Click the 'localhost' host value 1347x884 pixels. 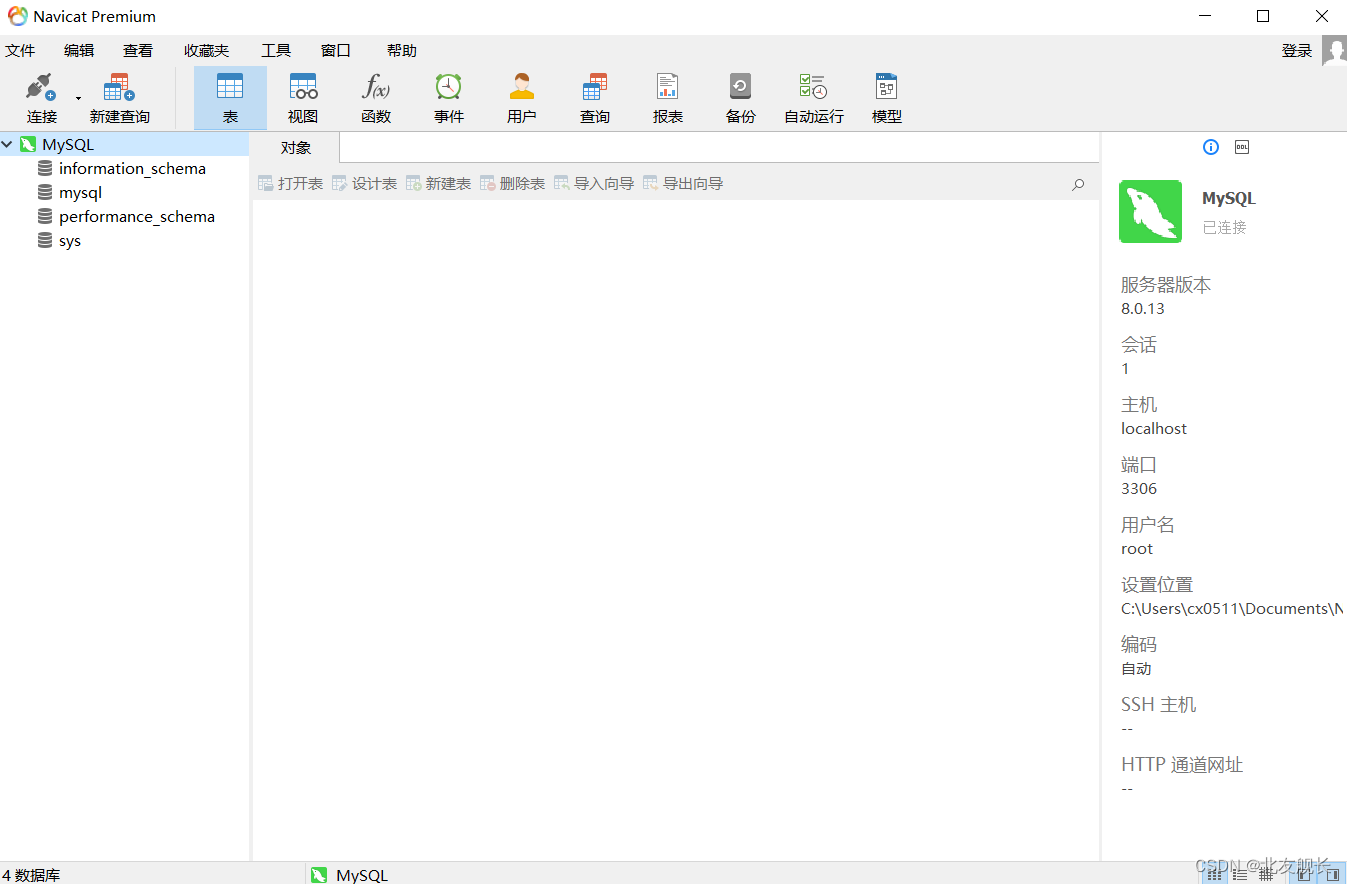click(1154, 429)
